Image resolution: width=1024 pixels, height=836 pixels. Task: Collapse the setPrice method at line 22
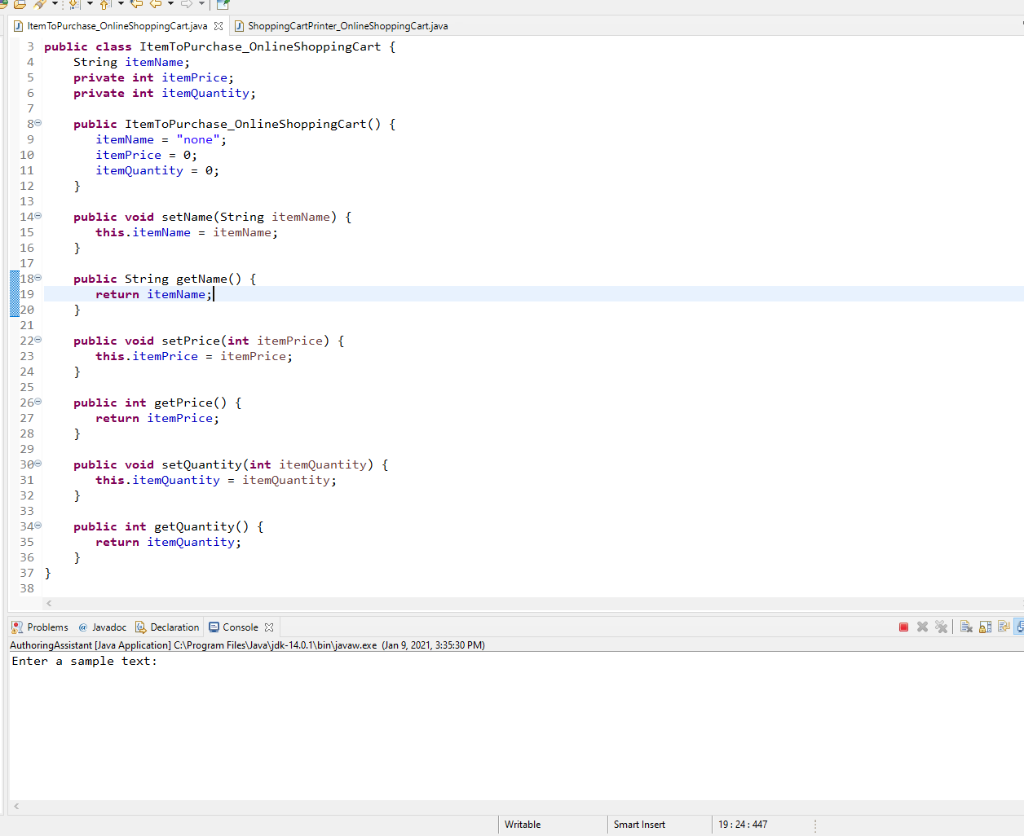[x=38, y=340]
